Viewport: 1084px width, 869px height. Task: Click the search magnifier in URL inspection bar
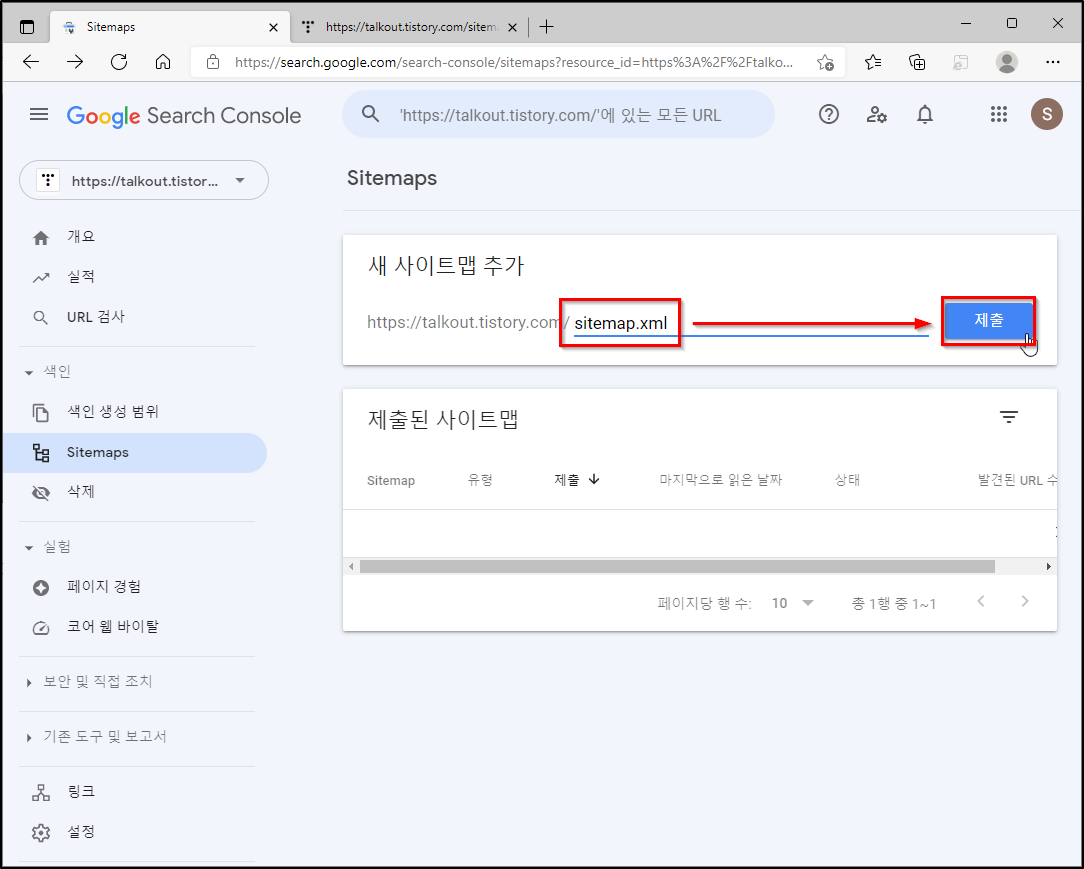pos(371,114)
